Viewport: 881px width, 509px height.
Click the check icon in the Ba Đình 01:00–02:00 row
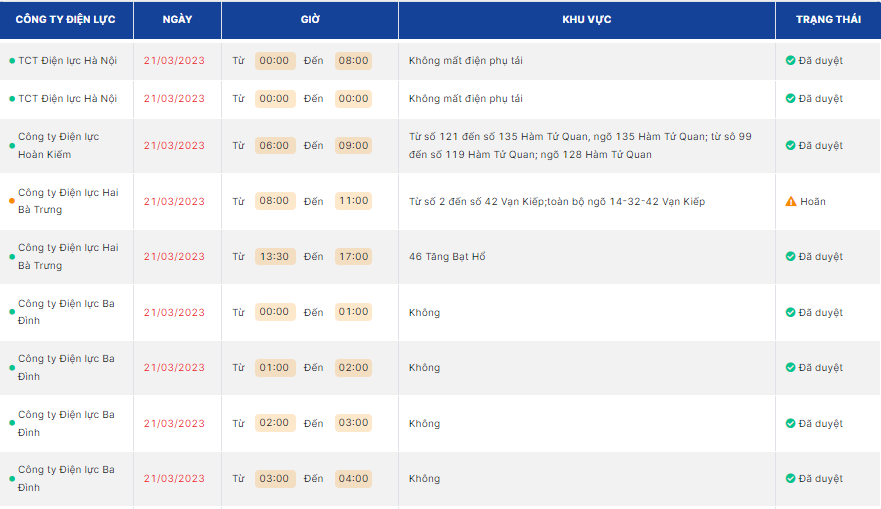pos(790,367)
